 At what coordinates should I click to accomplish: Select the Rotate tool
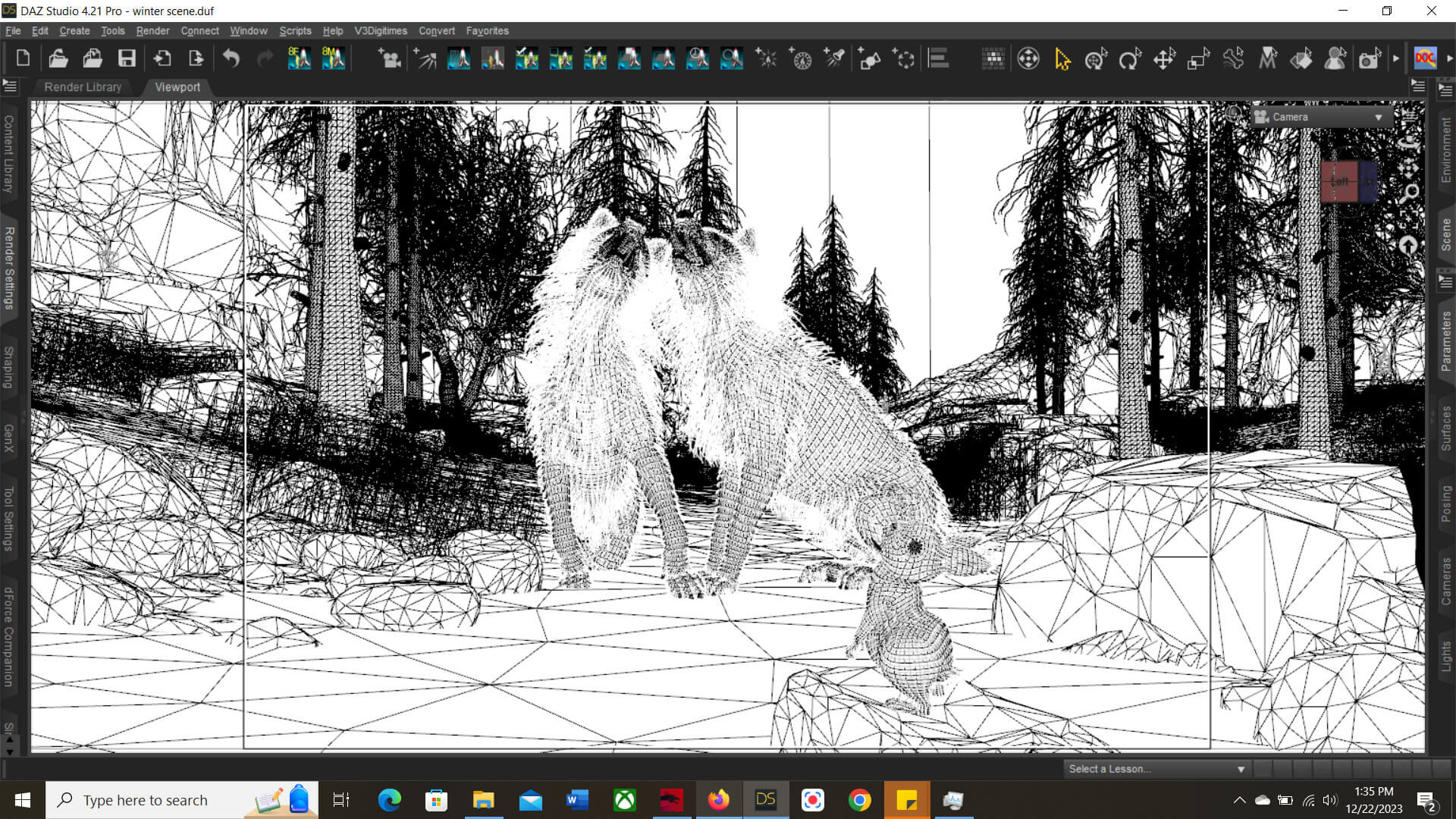click(1130, 58)
